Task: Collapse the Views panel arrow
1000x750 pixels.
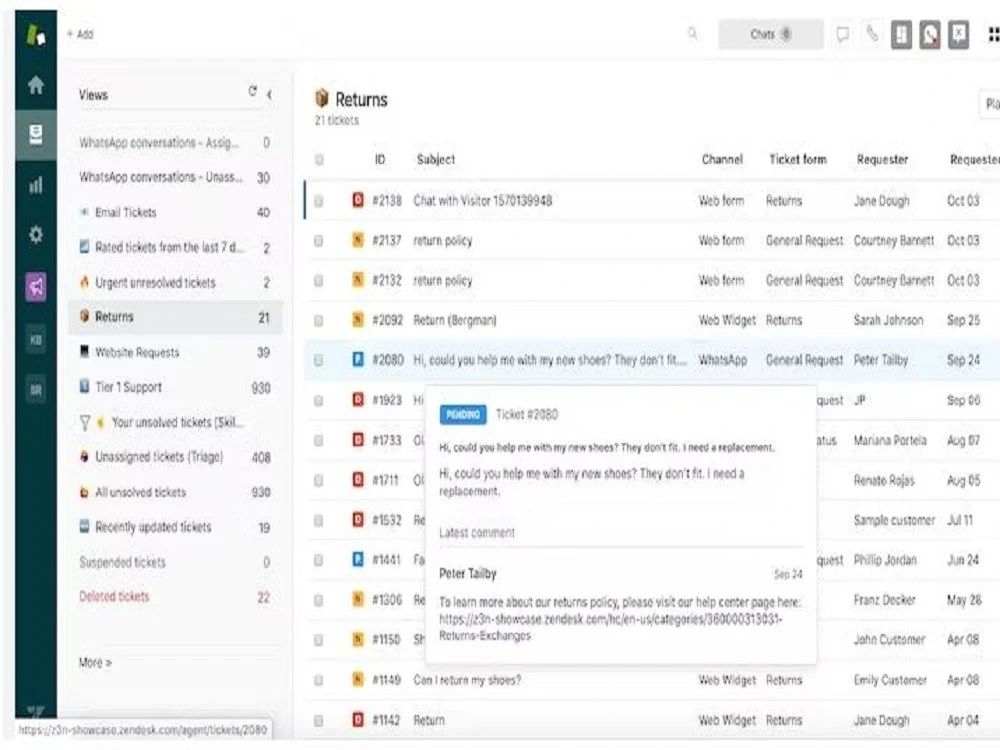Action: [270, 94]
